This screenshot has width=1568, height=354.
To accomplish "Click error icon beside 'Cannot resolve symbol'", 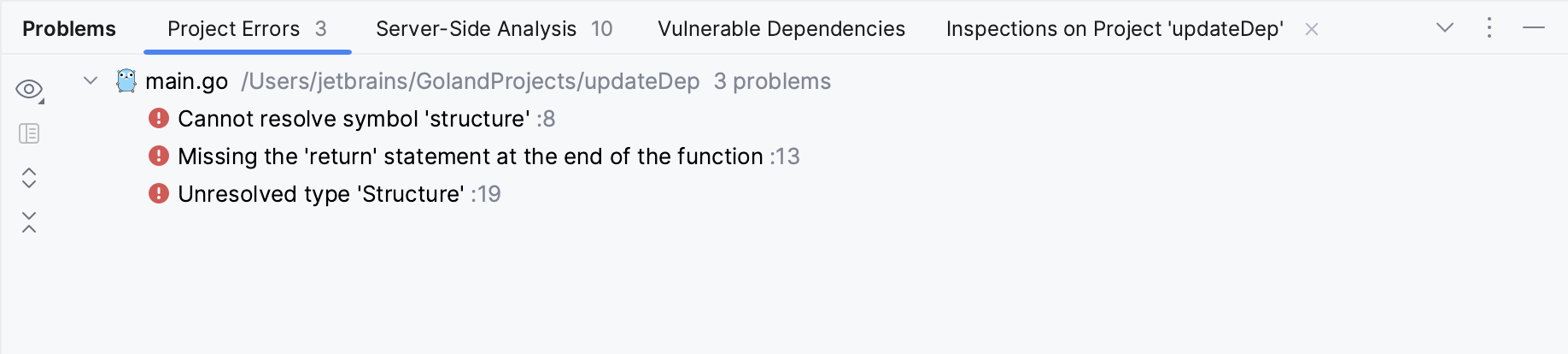I will (x=159, y=118).
